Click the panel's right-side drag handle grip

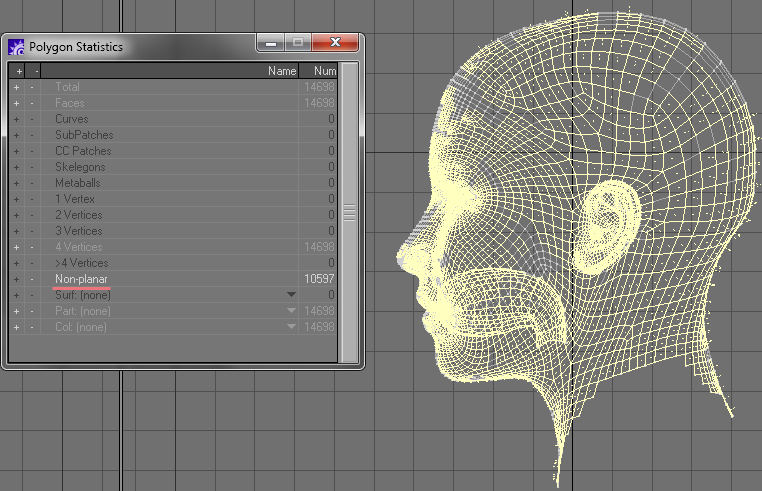click(349, 212)
